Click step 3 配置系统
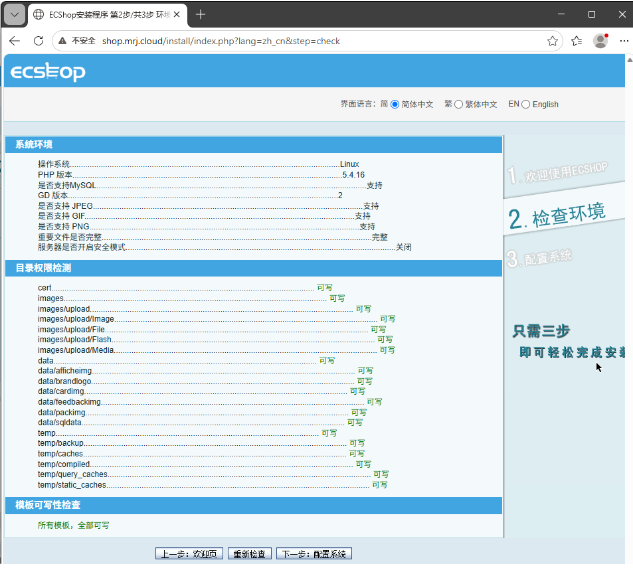Screen dimensions: 633x571 click(x=539, y=258)
